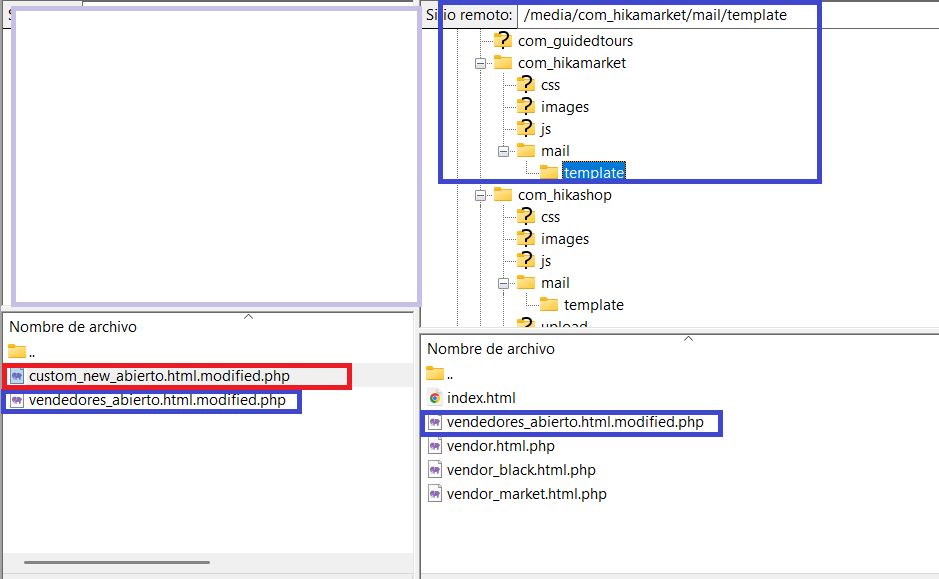Open js folder under com_hikashop
939x579 pixels.
click(x=546, y=260)
